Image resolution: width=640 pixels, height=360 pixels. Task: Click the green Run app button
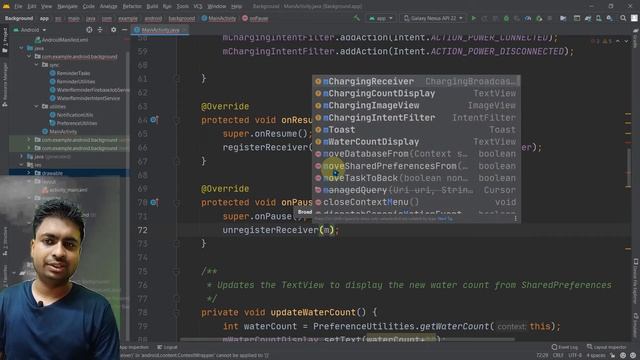coord(473,18)
